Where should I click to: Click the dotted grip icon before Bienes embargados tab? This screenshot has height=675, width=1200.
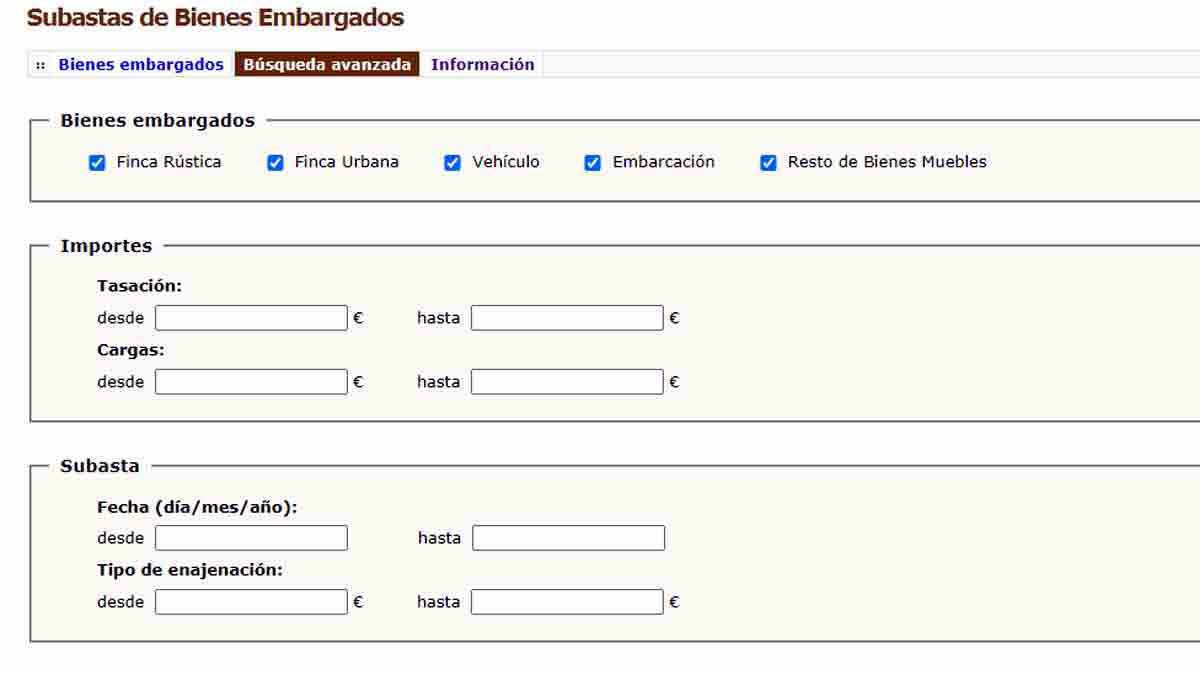(x=41, y=65)
